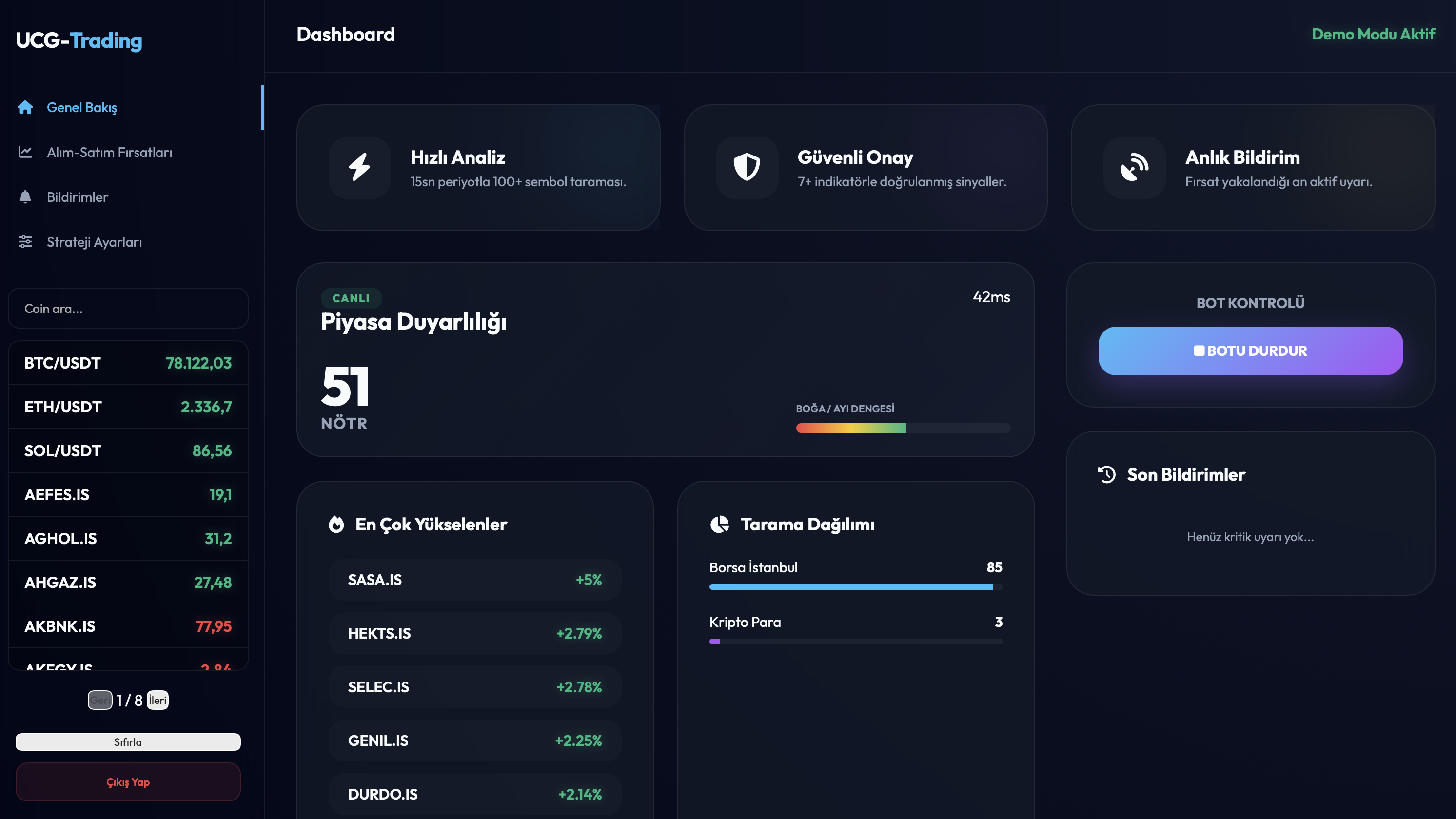Screen dimensions: 1456x819
Task: Open the Alım-Satım Fırsatları menu item
Action: click(109, 152)
